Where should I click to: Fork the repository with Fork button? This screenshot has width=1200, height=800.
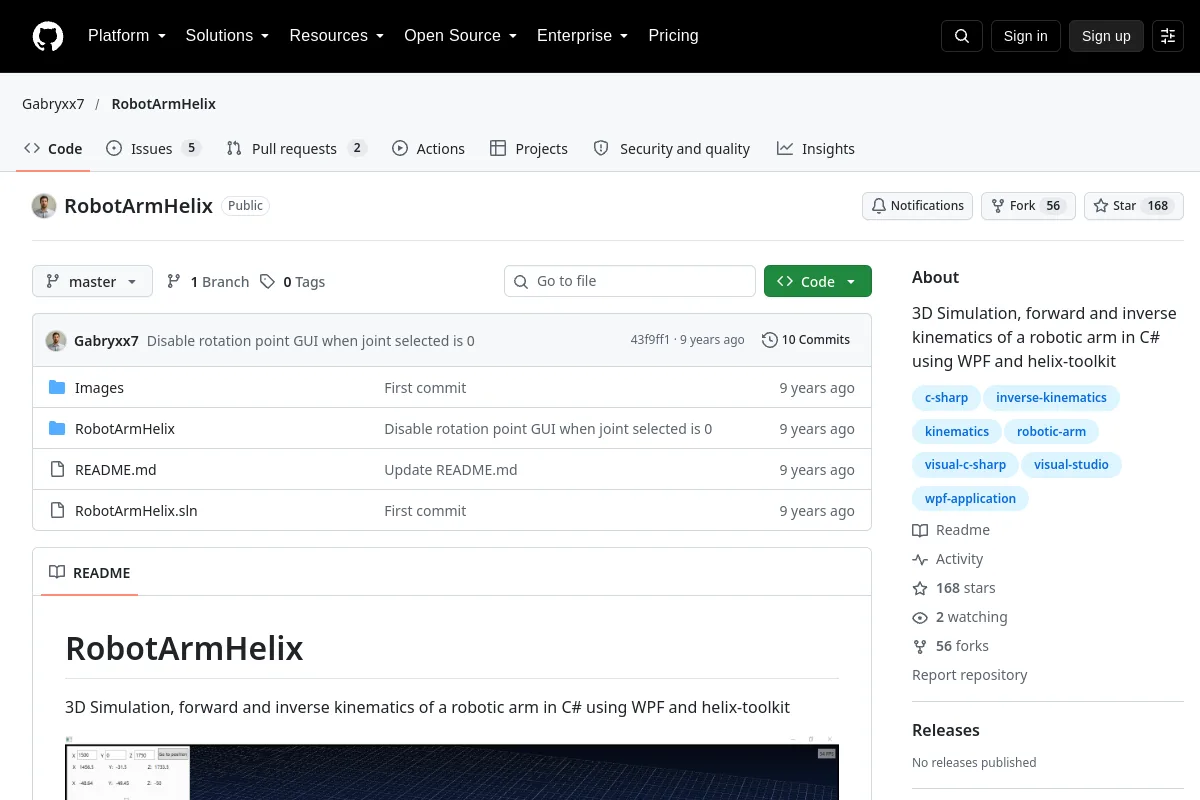[x=1028, y=206]
